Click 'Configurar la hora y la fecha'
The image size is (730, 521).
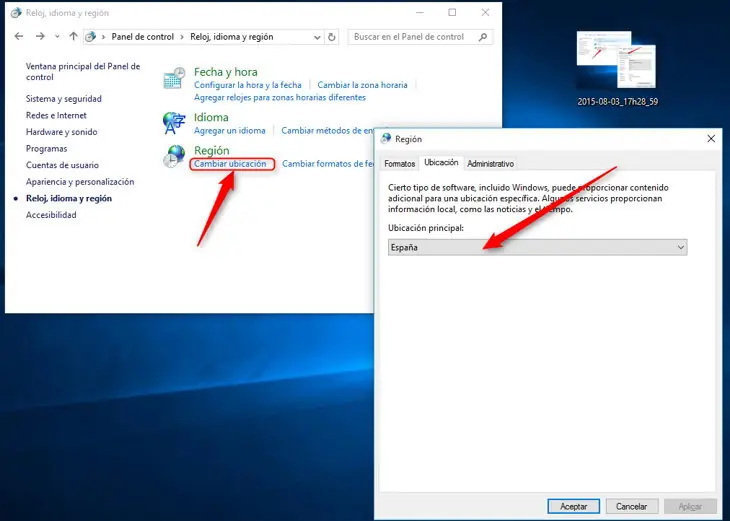coord(248,85)
